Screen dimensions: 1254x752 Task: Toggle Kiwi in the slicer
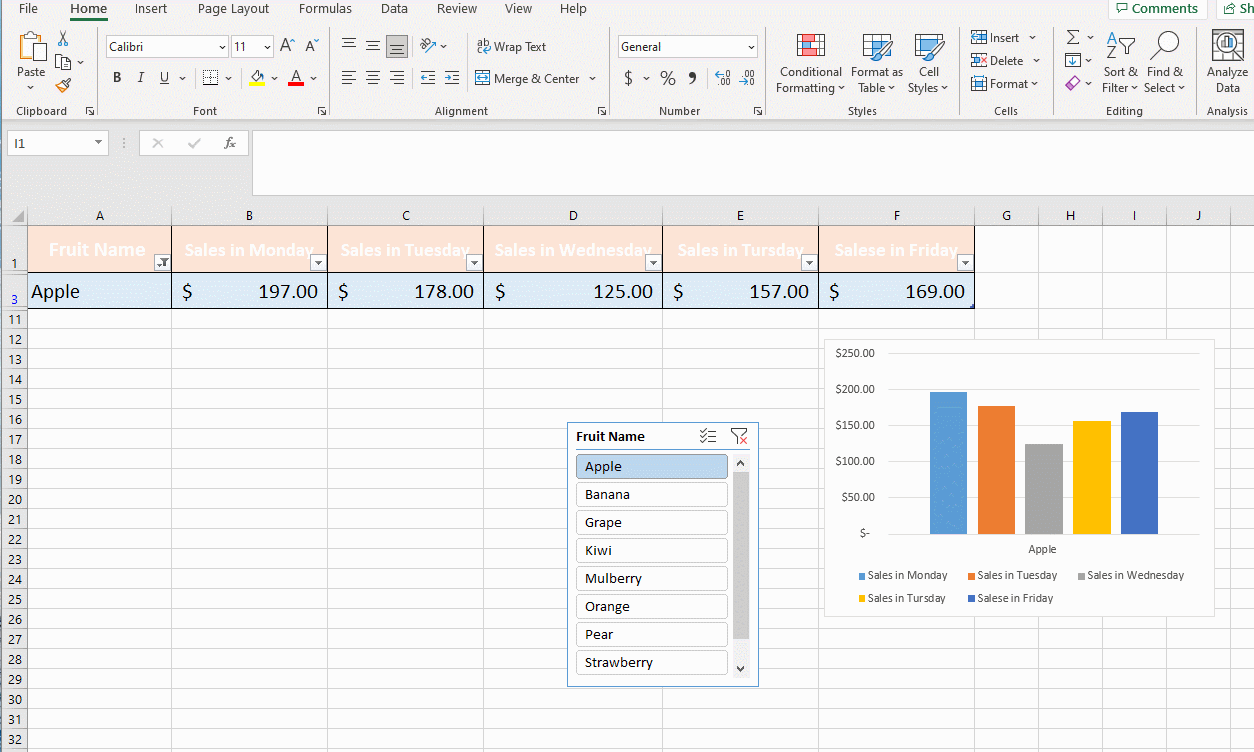tap(652, 550)
